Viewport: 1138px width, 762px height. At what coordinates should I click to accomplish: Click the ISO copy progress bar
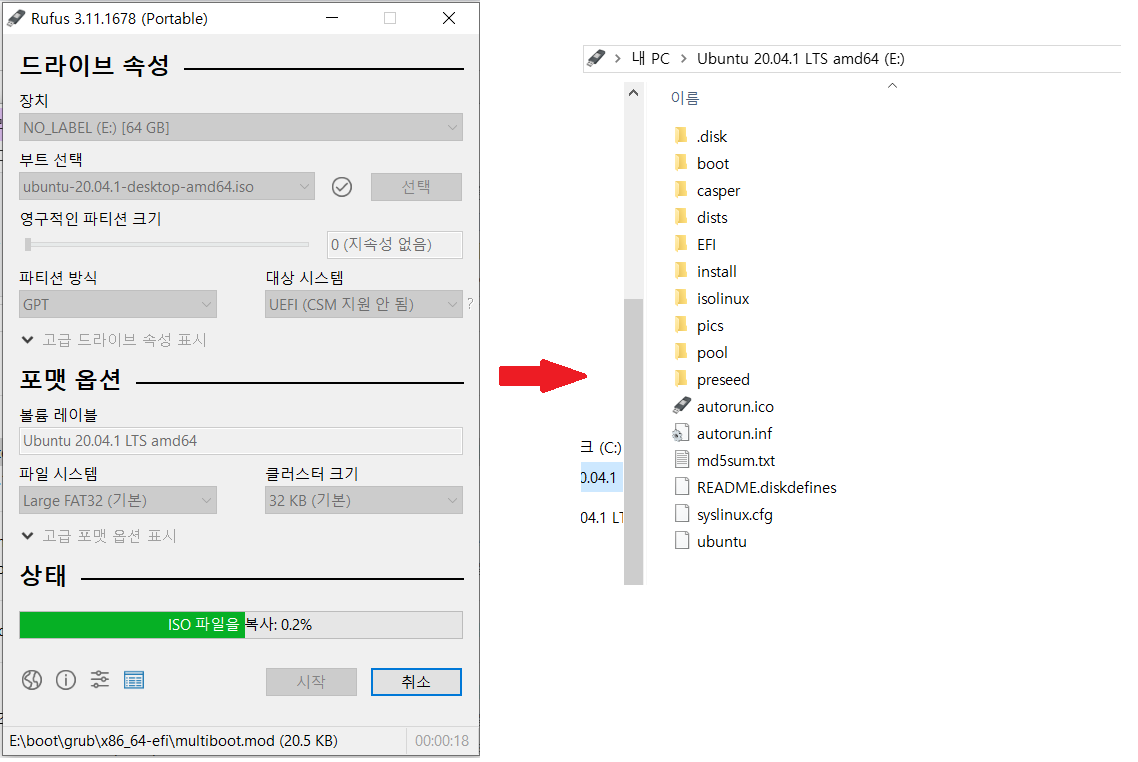tap(241, 625)
